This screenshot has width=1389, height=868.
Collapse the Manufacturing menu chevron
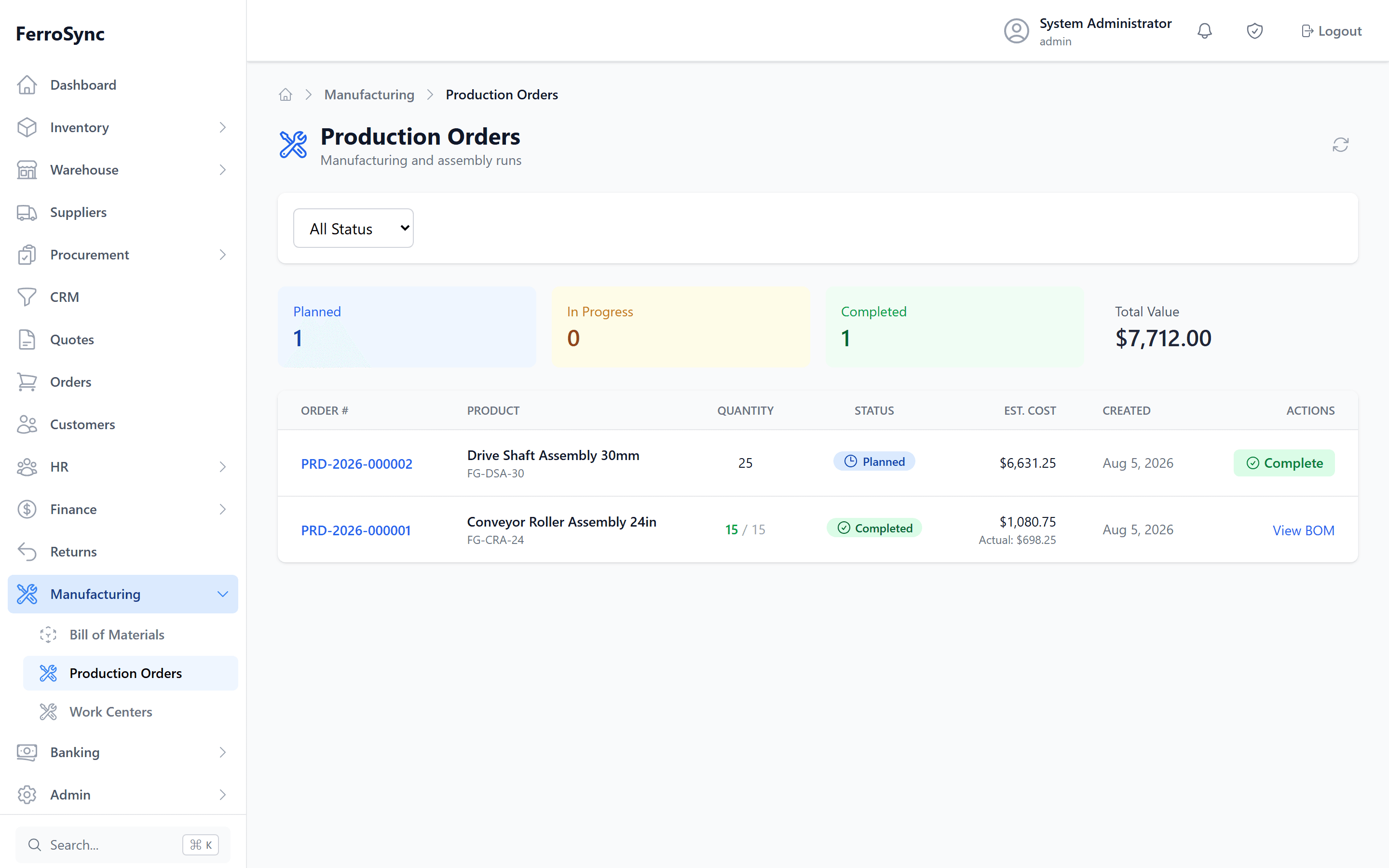point(223,594)
